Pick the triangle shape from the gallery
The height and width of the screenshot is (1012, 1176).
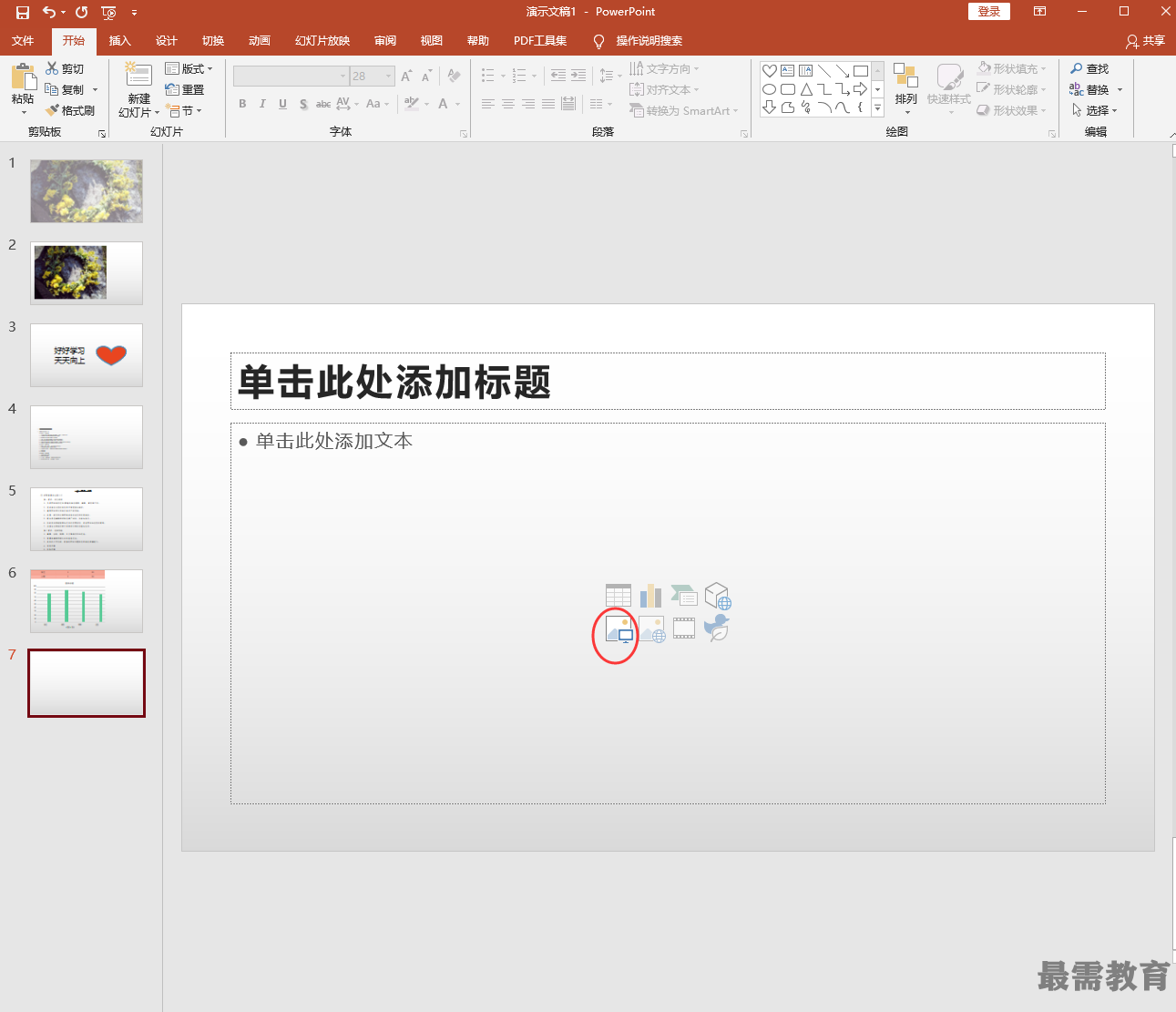pyautogui.click(x=806, y=89)
